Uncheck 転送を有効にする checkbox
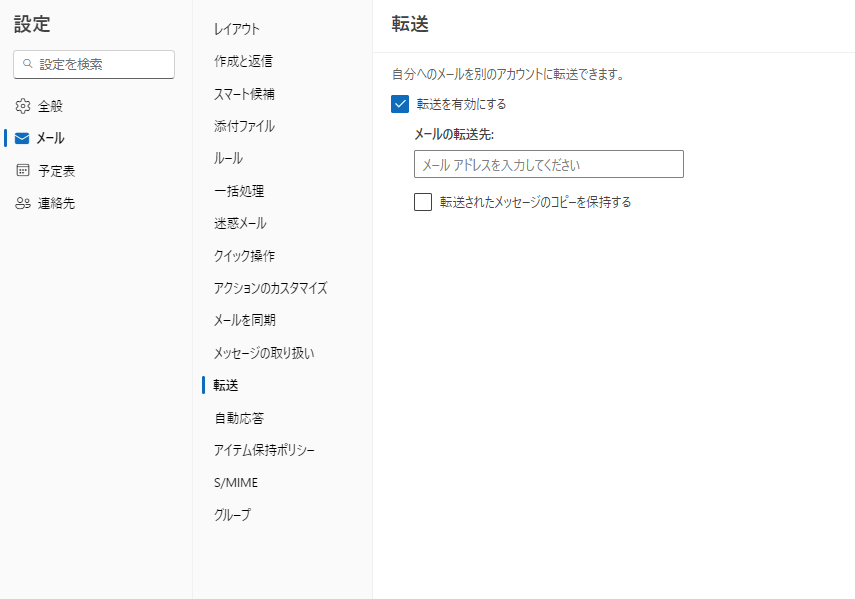The image size is (855, 599). [x=400, y=104]
